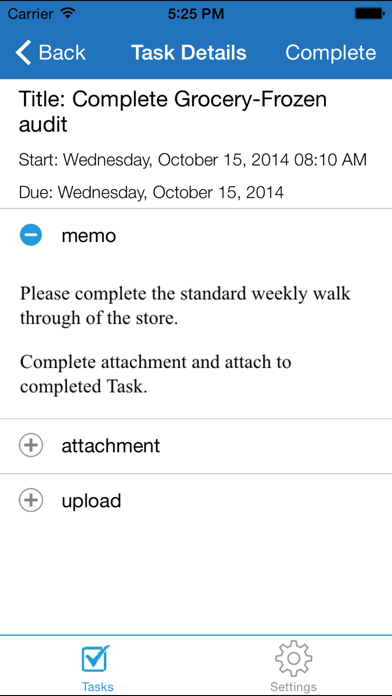This screenshot has height=696, width=392.
Task: Tap the attachment plus circle icon
Action: (31, 445)
